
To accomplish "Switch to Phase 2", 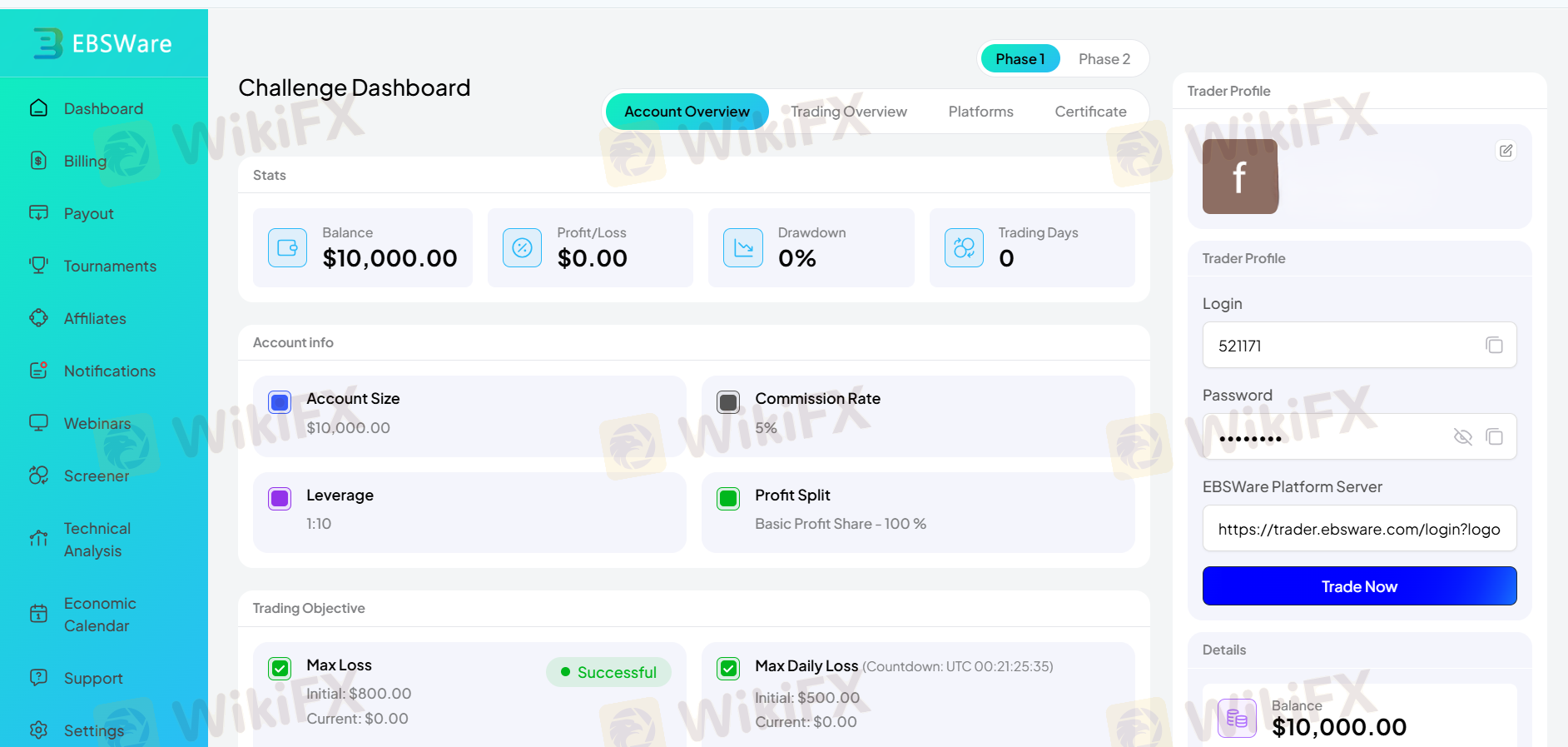I will [1104, 59].
